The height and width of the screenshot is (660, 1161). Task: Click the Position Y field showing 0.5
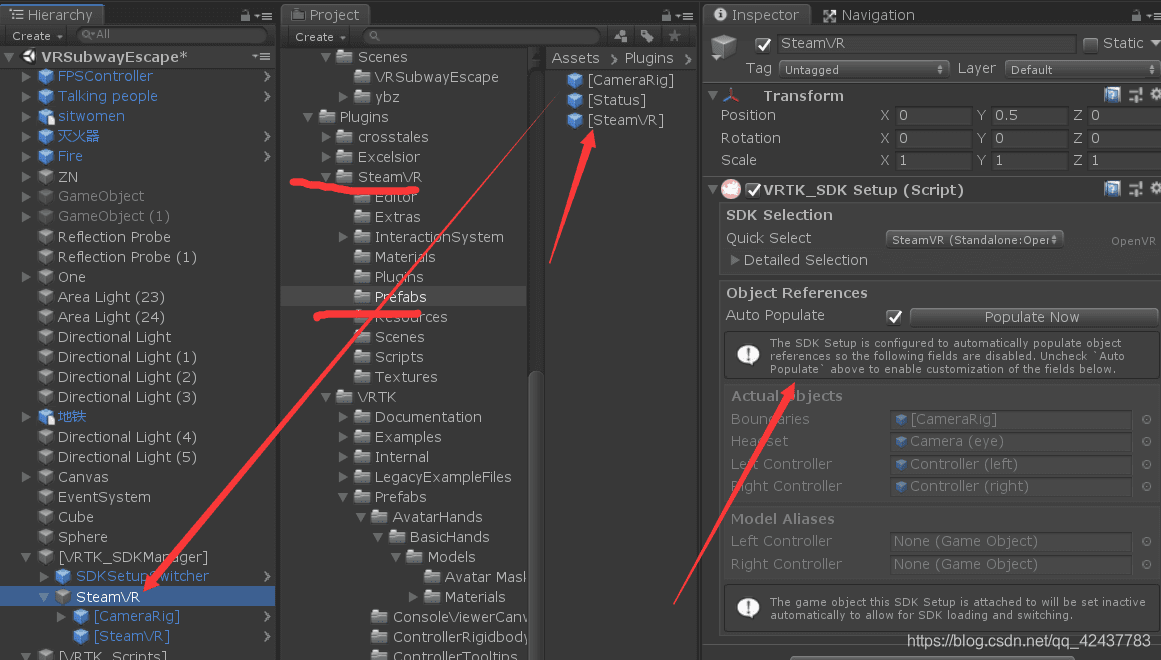pyautogui.click(x=1028, y=116)
